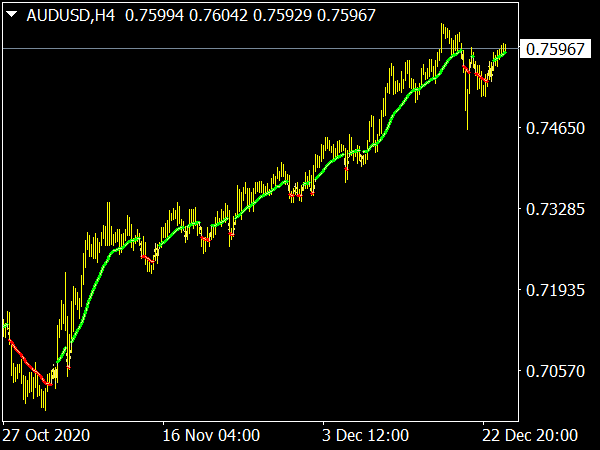
Task: Click the white triangle beside AUDUSD,H4
Action: 12,15
